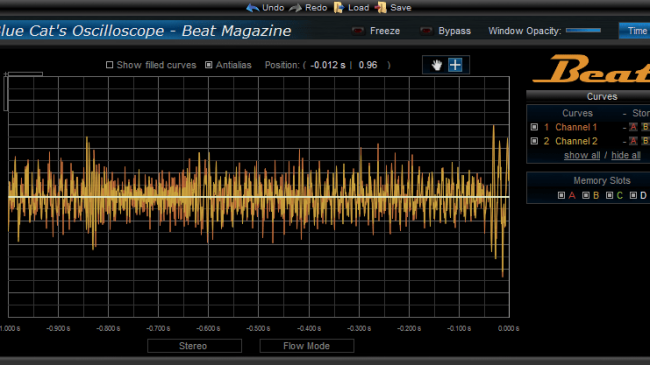Store Channel 1 into slot A
Screen dimensions: 650x365
click(x=633, y=127)
